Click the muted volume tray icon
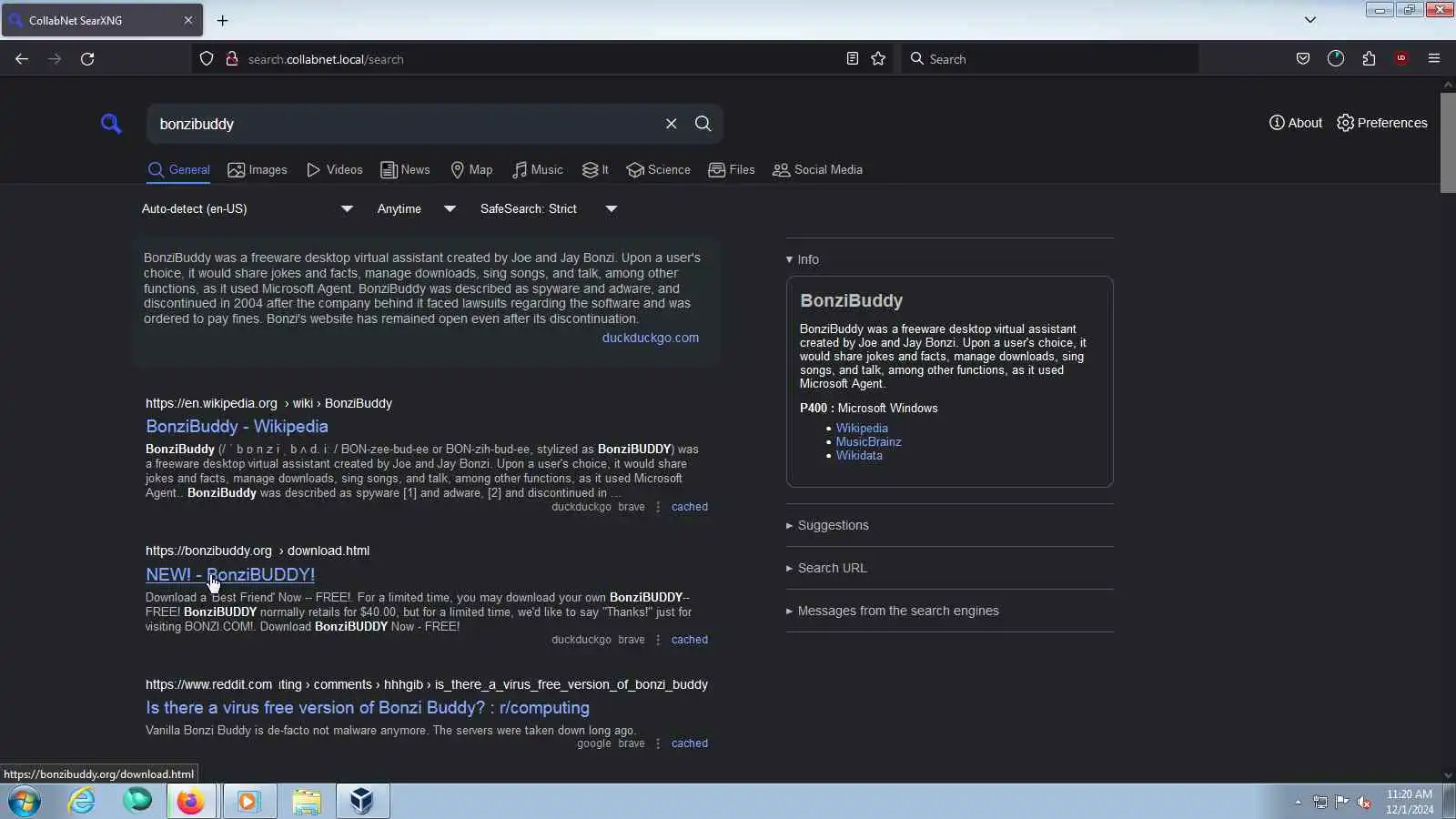Image resolution: width=1456 pixels, height=819 pixels. tap(1364, 802)
